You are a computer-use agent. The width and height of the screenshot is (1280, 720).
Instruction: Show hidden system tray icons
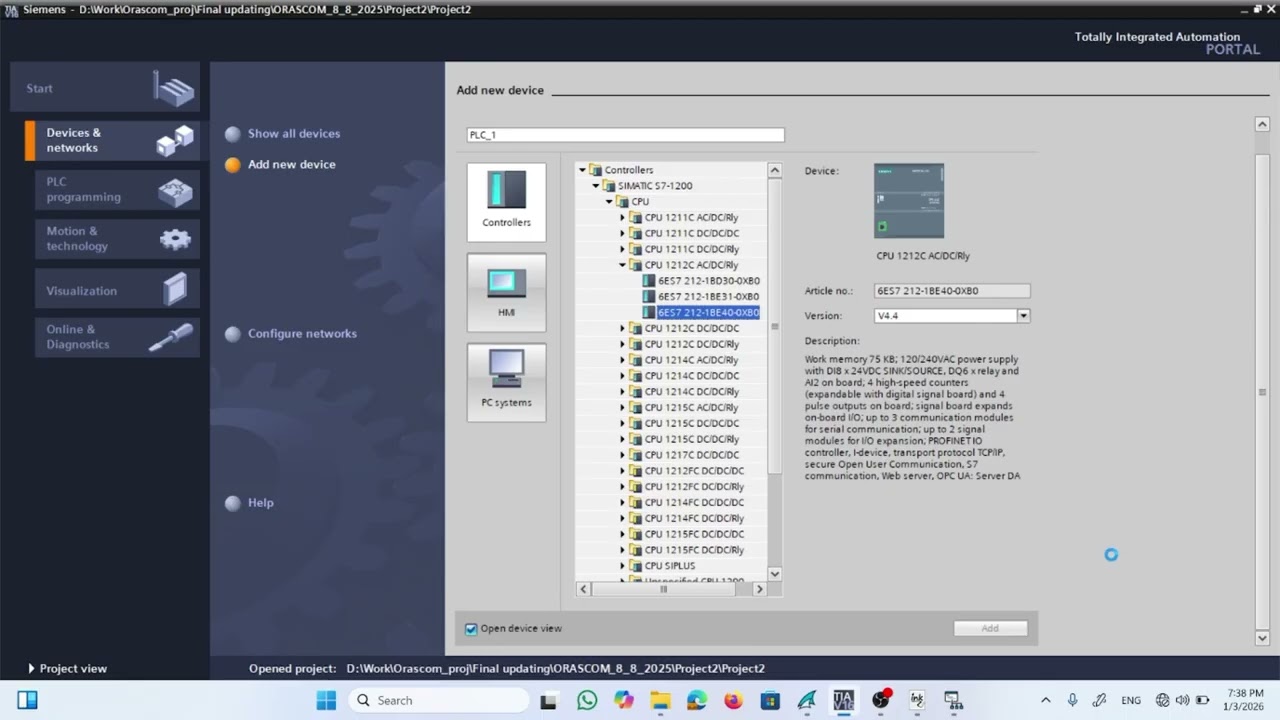(1046, 700)
